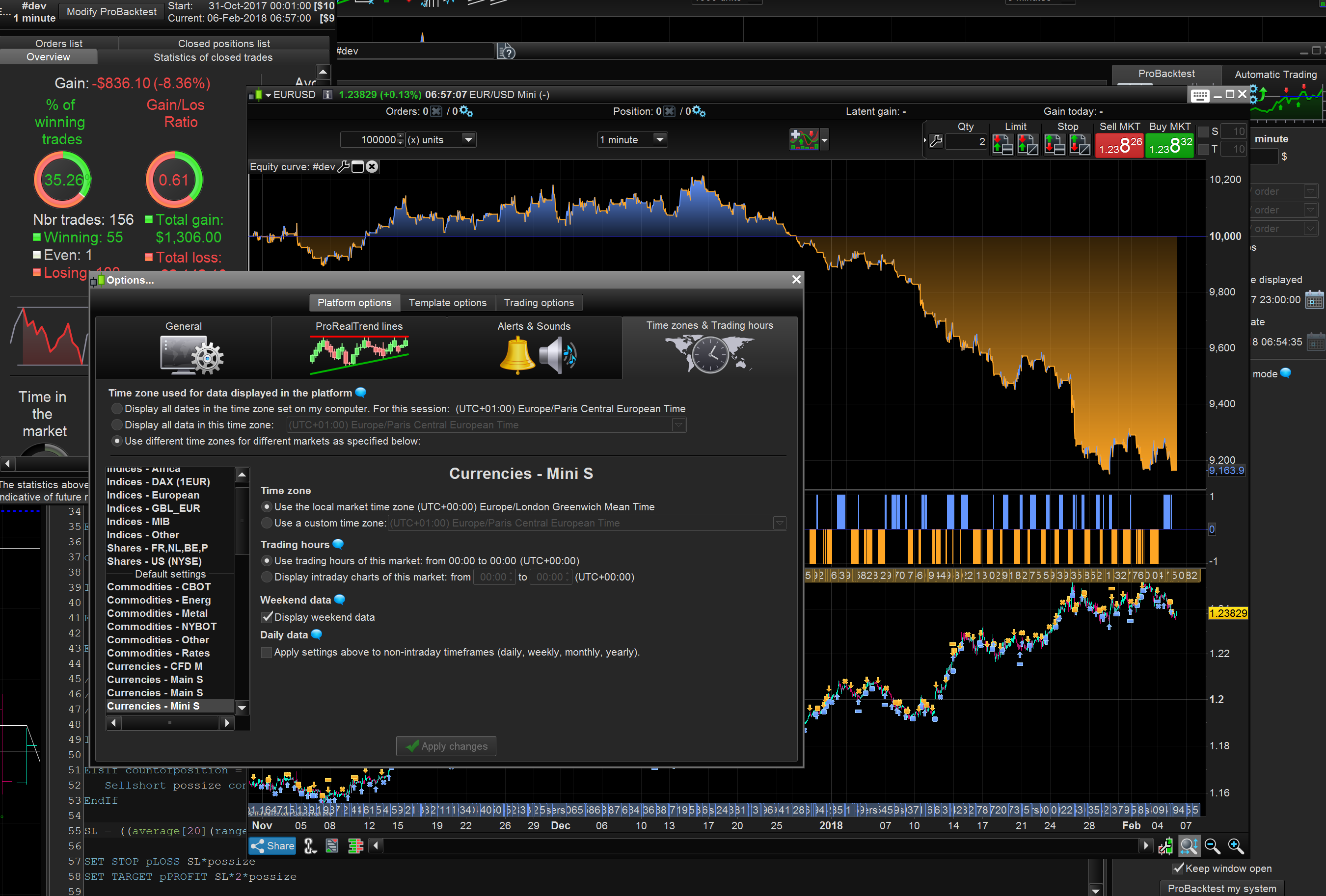The image size is (1326, 896).
Task: Click time zone help bubble icon
Action: tap(361, 393)
